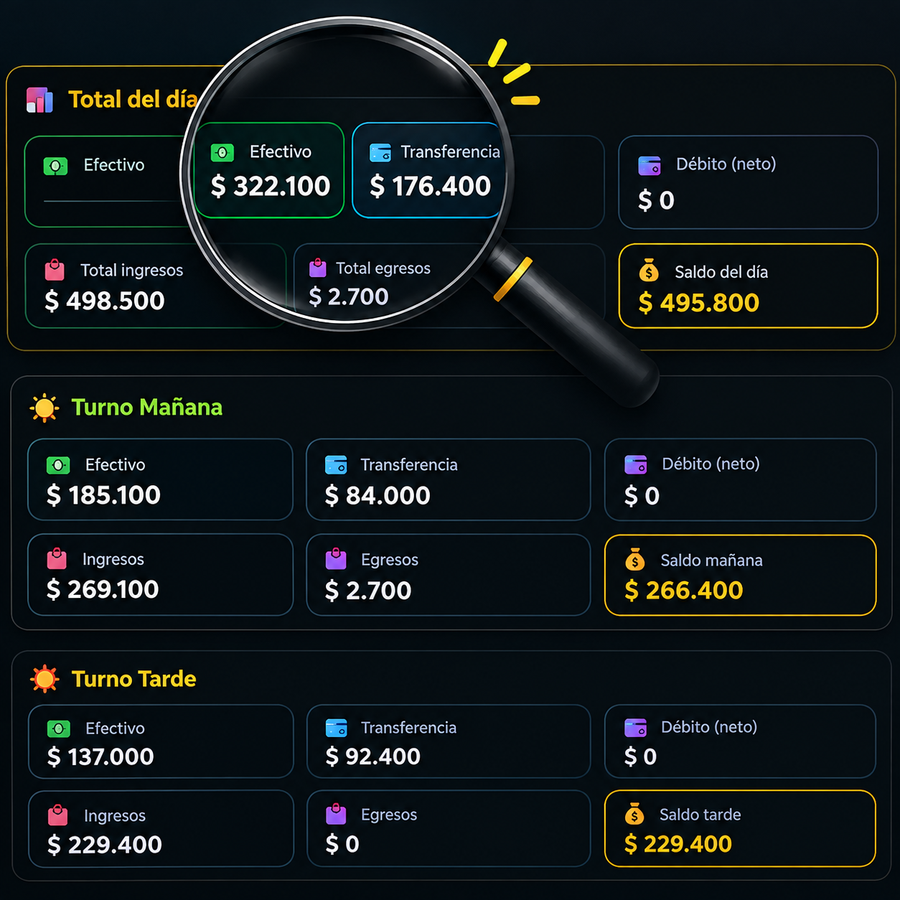Image resolution: width=900 pixels, height=900 pixels.
Task: Click the Saldo tarde money bag icon
Action: click(x=634, y=814)
